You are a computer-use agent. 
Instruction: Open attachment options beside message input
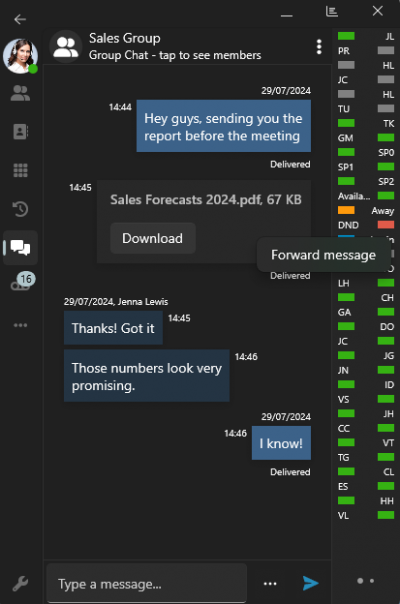270,584
